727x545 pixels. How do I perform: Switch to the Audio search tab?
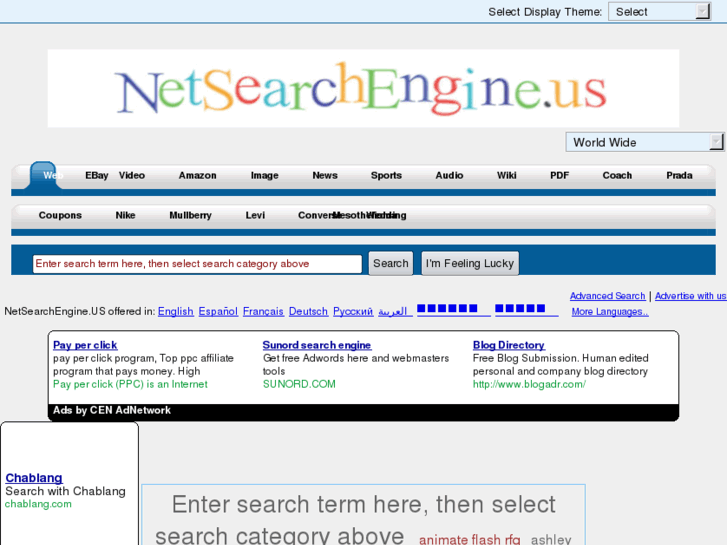click(x=449, y=175)
